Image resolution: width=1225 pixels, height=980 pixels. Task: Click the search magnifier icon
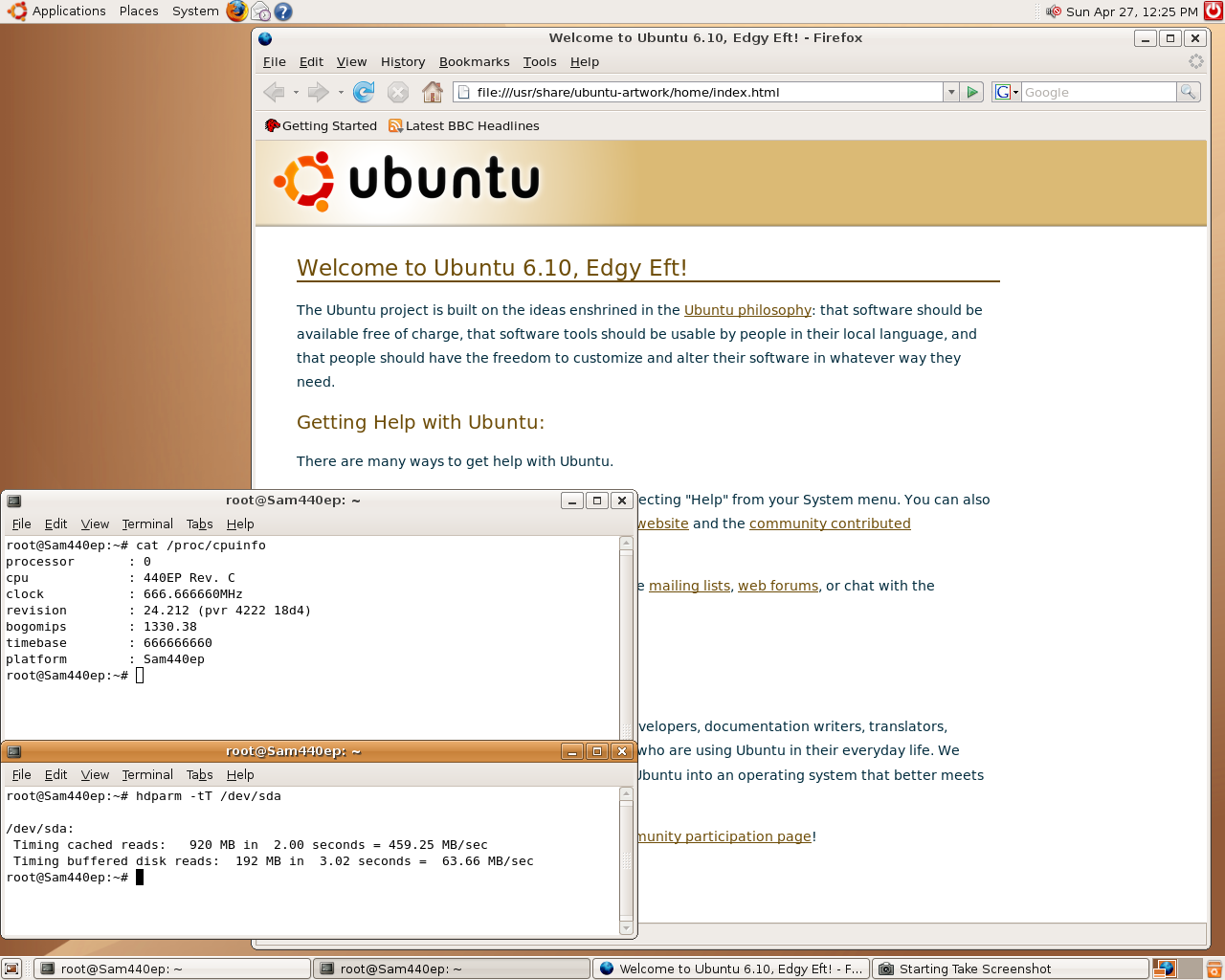[1188, 92]
